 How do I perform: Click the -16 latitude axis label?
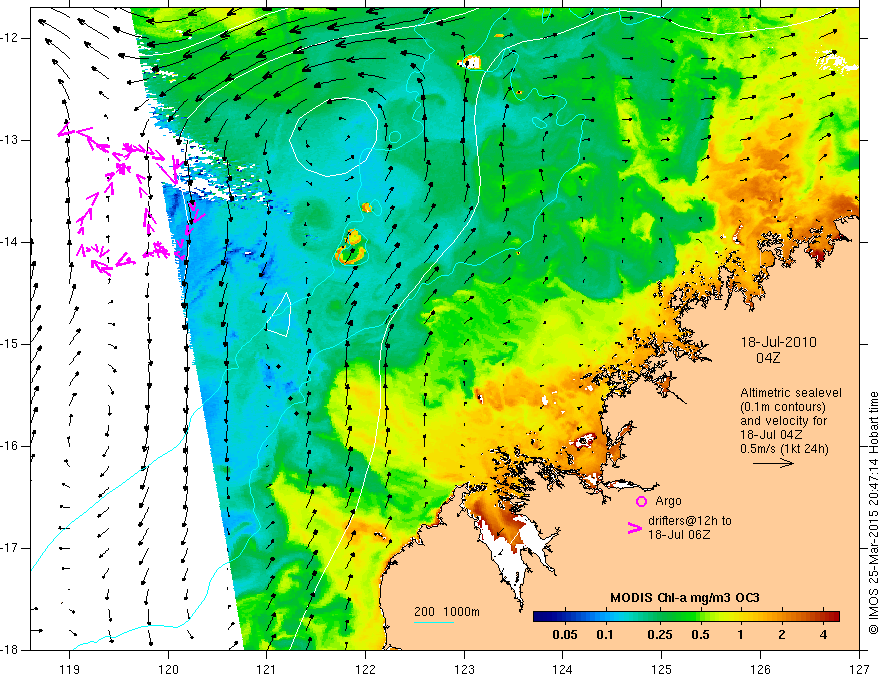coord(10,446)
